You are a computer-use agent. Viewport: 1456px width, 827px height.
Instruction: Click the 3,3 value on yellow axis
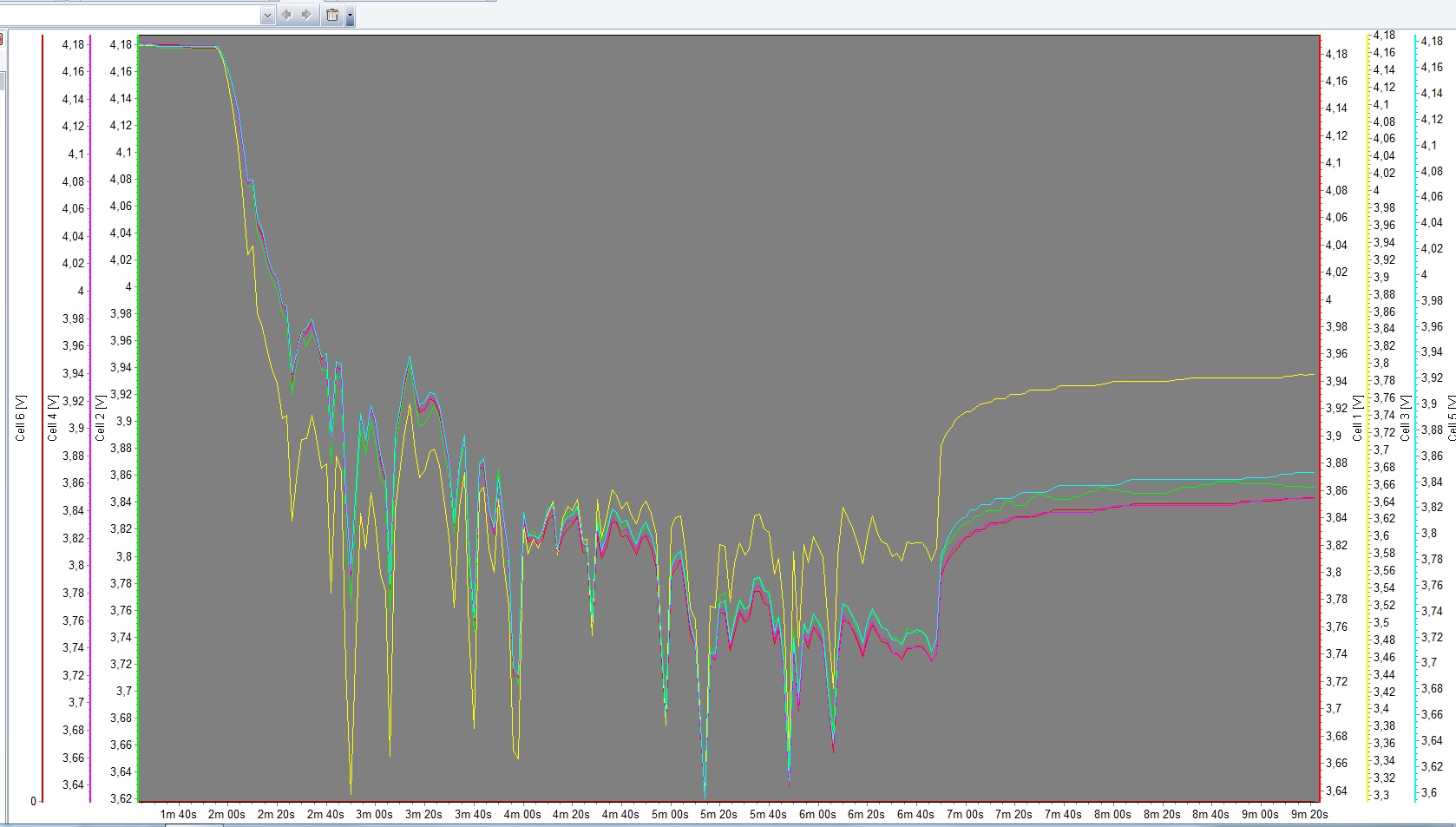(1381, 795)
